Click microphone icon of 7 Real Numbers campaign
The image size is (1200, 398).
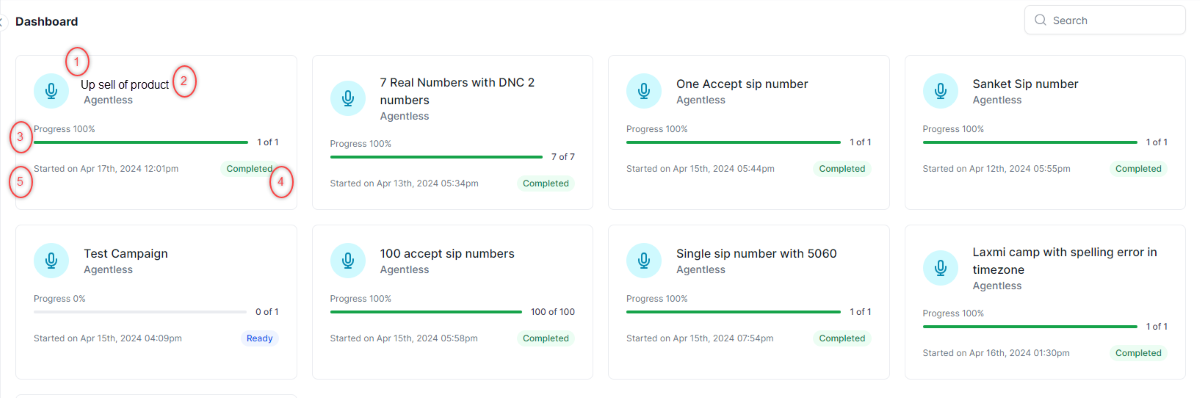tap(348, 99)
